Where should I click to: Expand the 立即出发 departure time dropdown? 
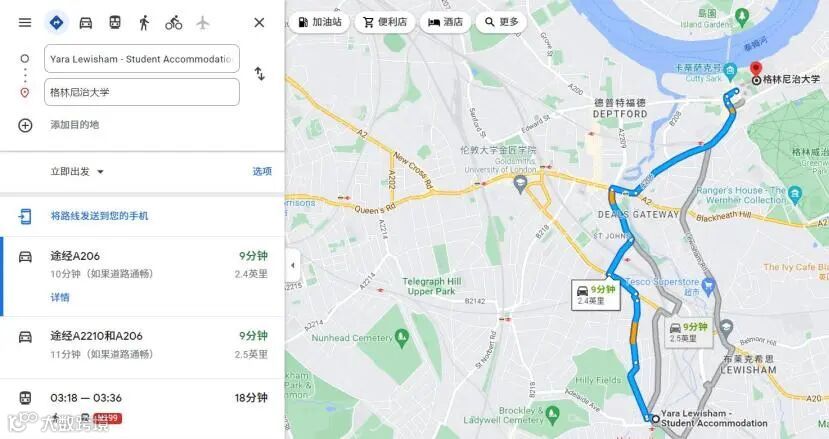(x=77, y=171)
